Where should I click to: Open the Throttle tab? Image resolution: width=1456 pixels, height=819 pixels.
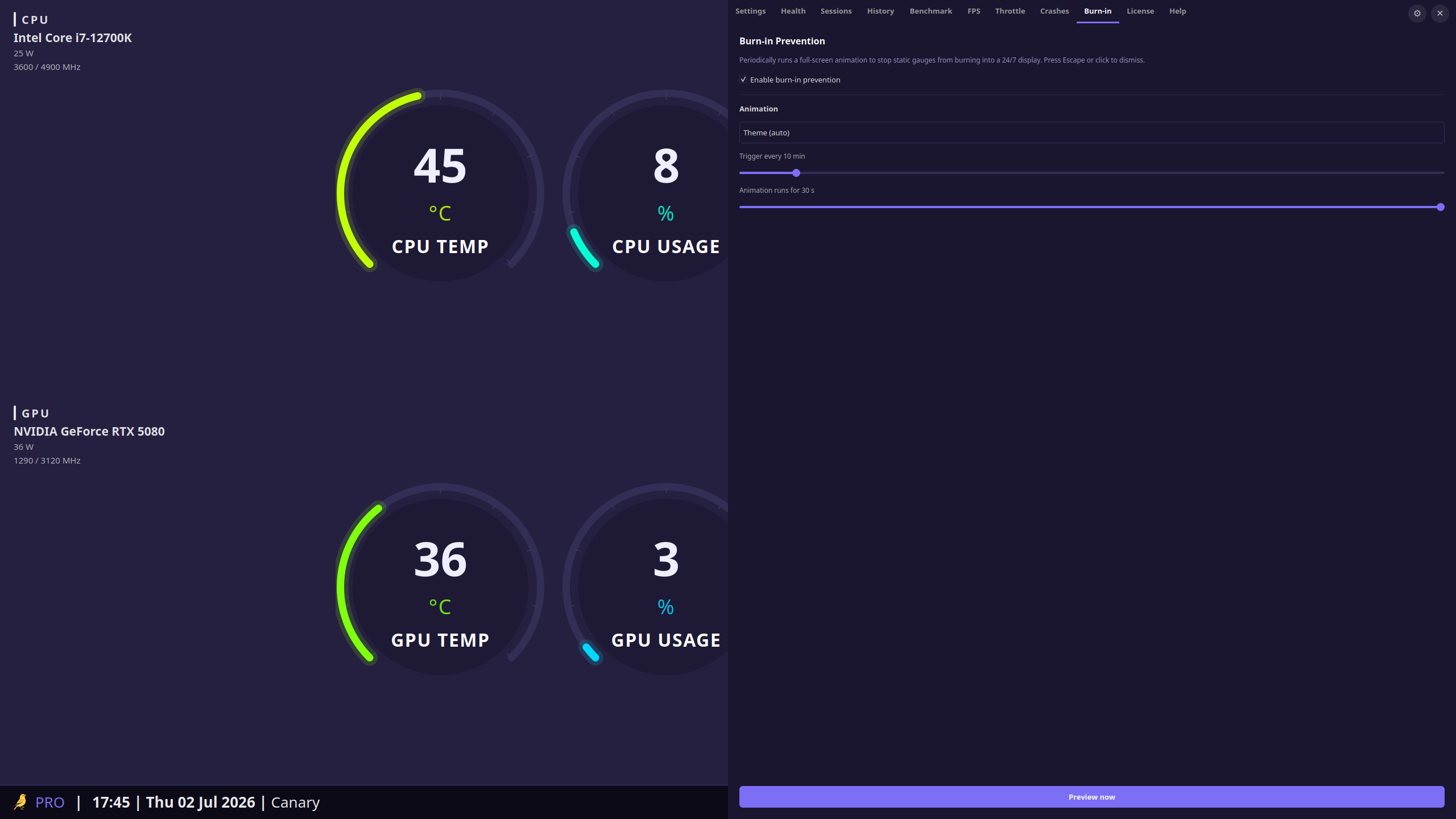(1010, 11)
